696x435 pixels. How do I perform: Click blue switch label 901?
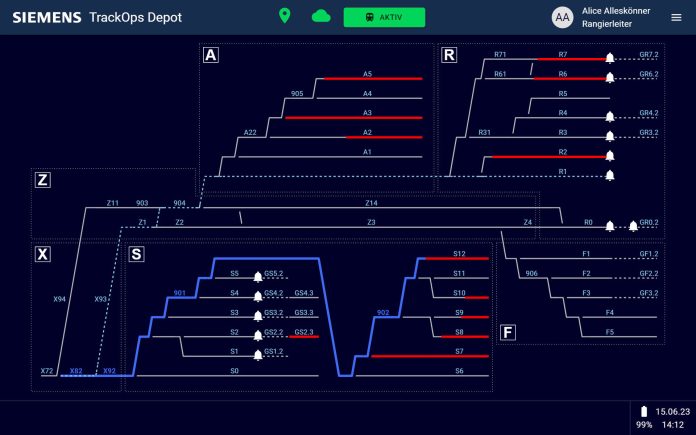[x=179, y=293]
